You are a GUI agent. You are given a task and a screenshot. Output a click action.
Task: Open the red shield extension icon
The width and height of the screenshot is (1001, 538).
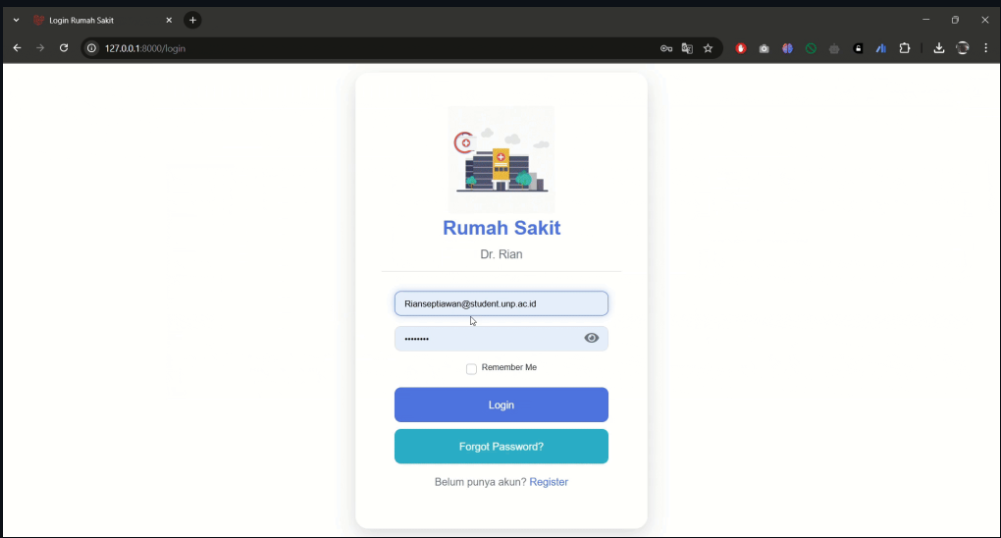pos(741,49)
